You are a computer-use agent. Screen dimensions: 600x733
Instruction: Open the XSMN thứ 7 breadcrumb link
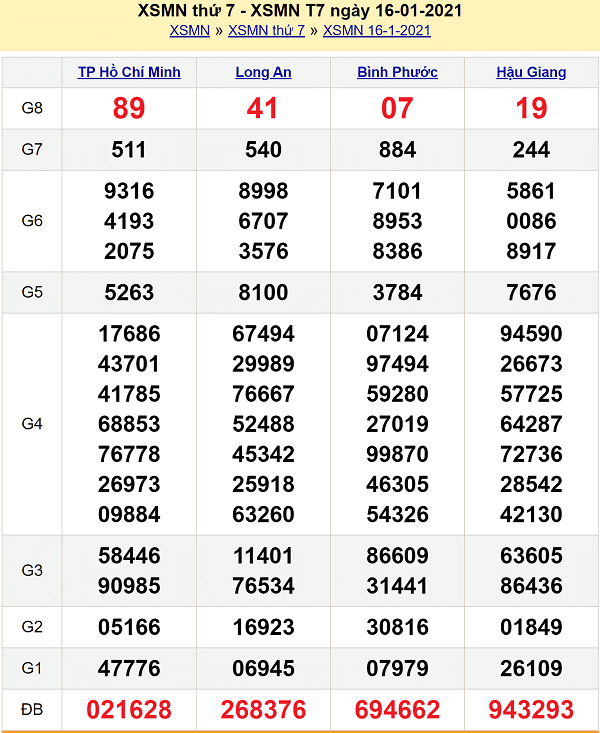[266, 30]
